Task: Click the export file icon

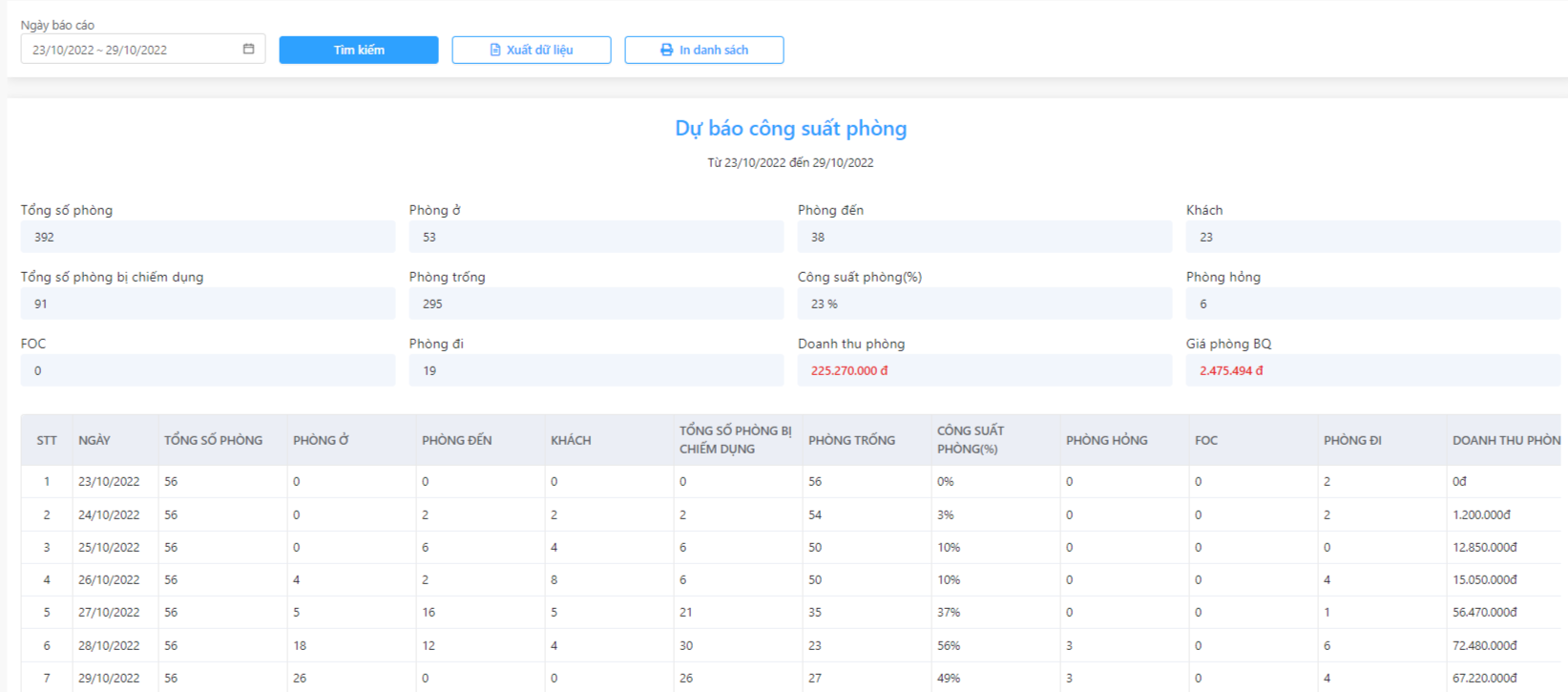Action: [495, 50]
